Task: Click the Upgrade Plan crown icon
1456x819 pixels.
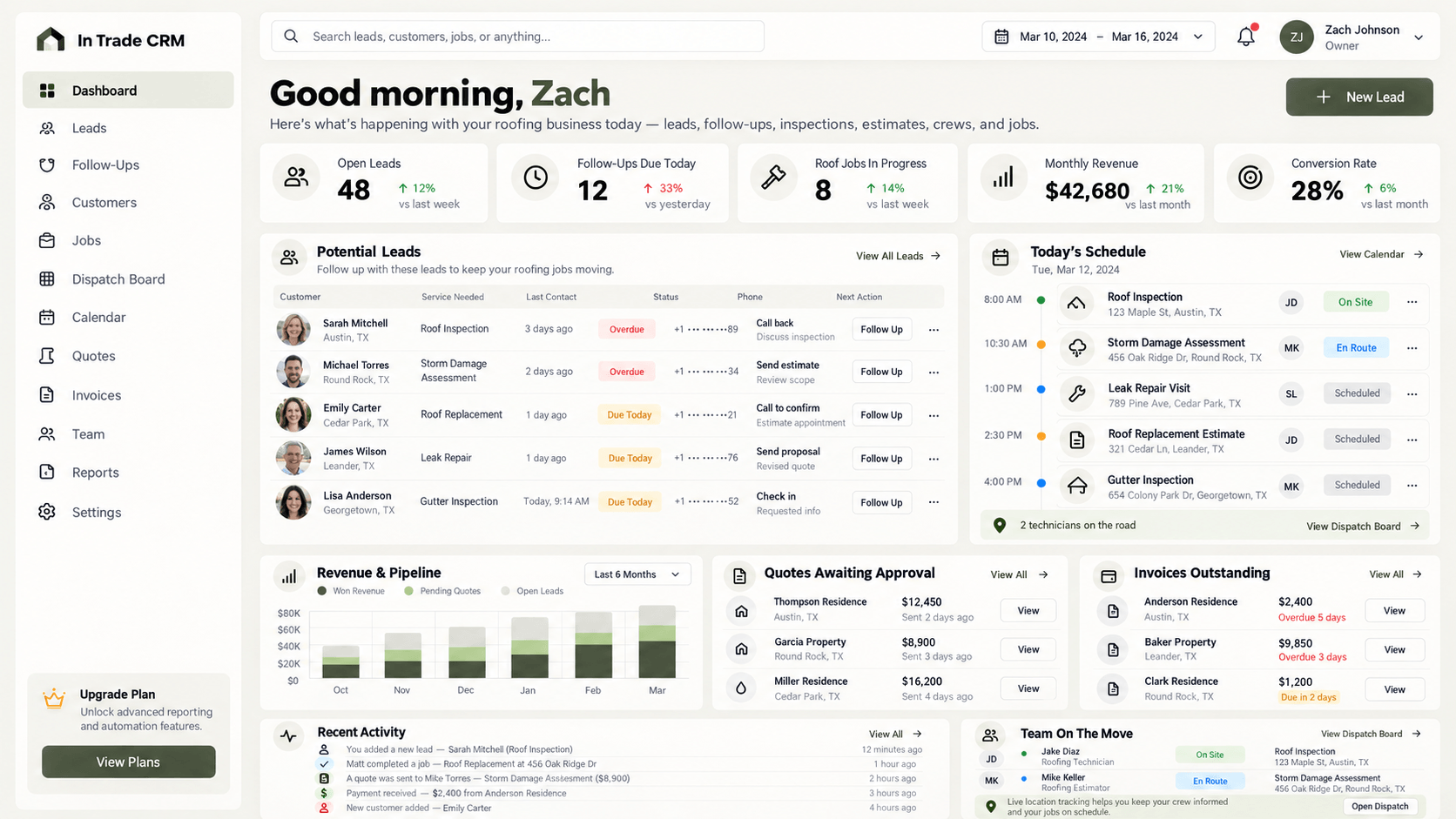Action: [x=54, y=699]
